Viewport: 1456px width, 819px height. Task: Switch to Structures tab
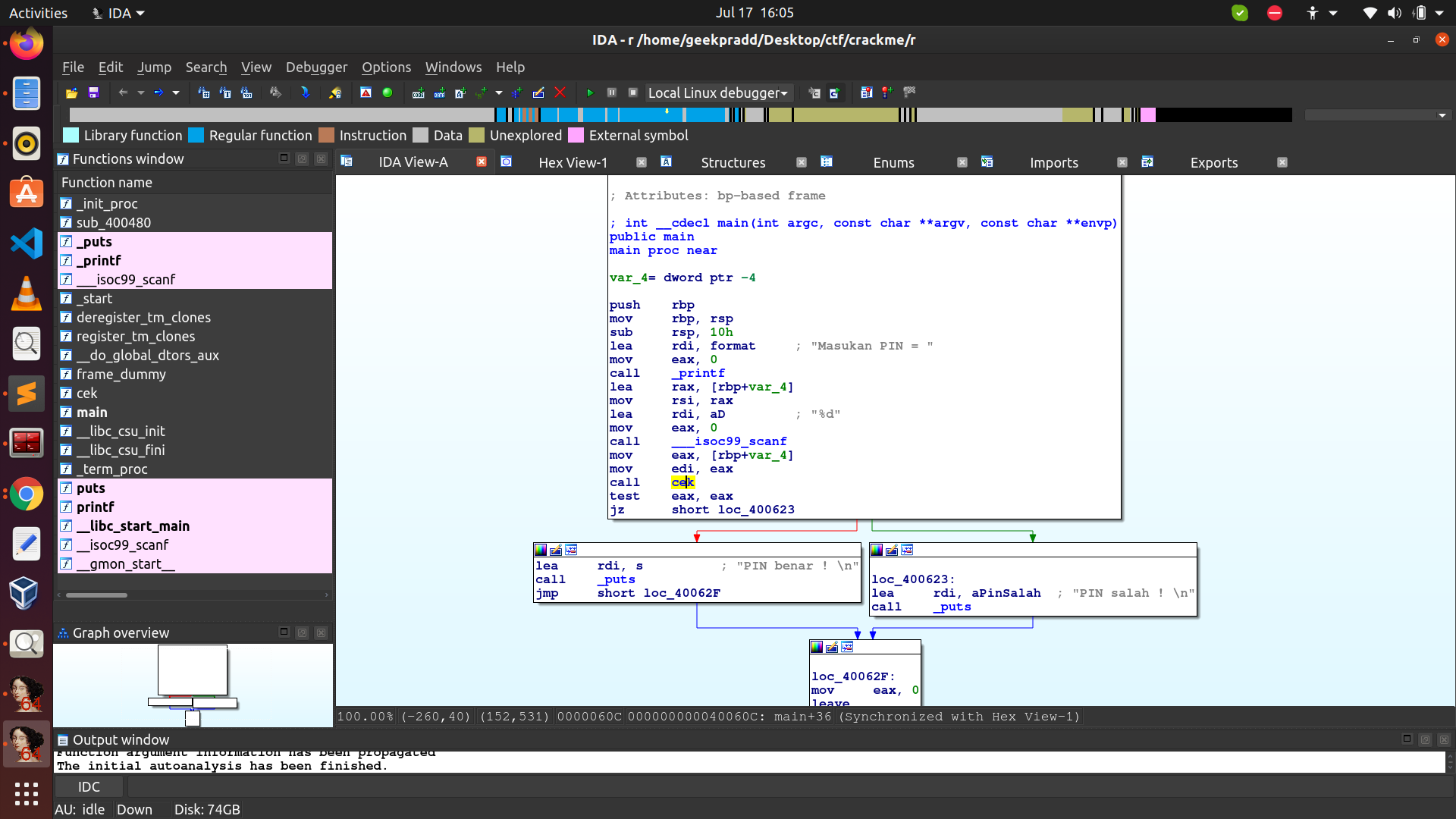[x=733, y=162]
